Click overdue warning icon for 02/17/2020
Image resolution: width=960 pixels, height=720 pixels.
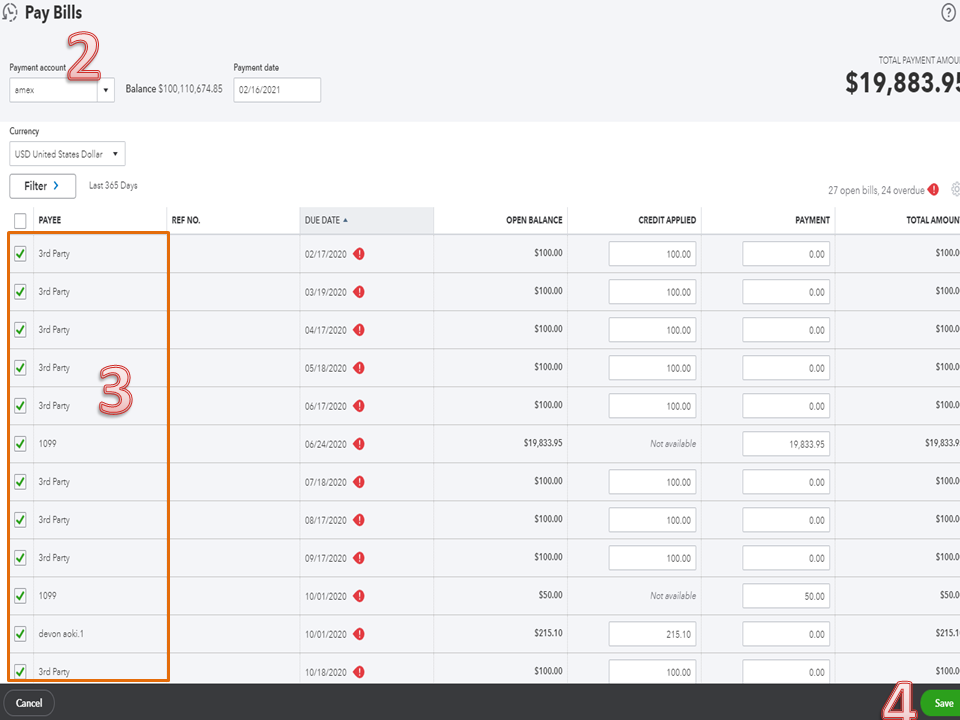[x=359, y=254]
